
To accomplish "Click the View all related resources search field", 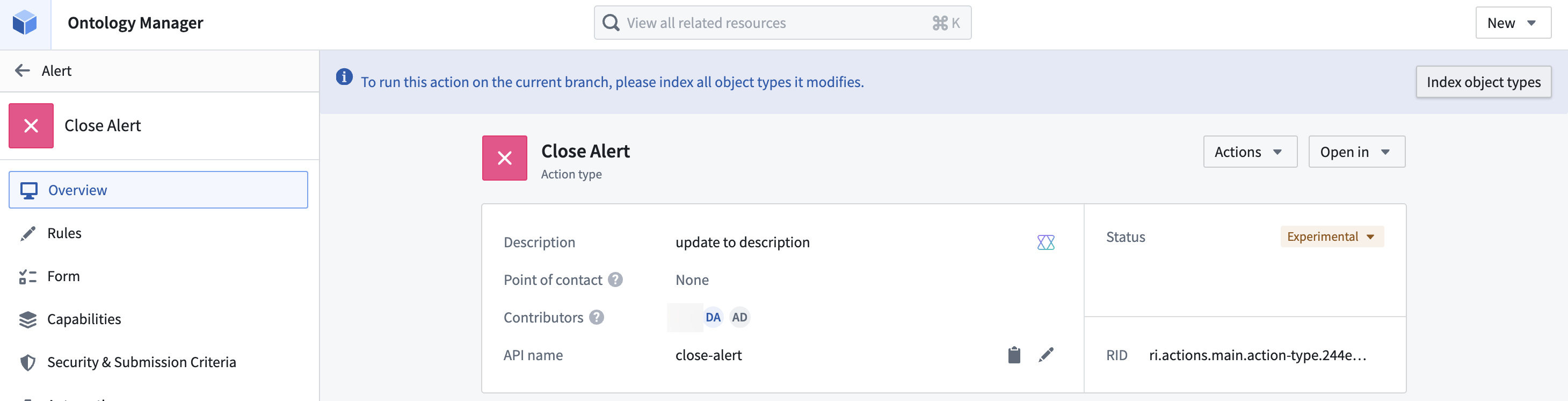I will (782, 23).
